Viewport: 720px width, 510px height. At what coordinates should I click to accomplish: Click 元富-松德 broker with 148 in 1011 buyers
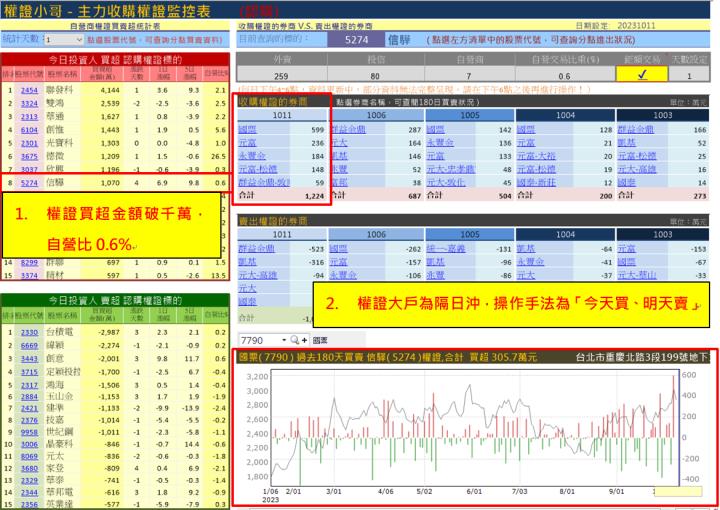258,169
